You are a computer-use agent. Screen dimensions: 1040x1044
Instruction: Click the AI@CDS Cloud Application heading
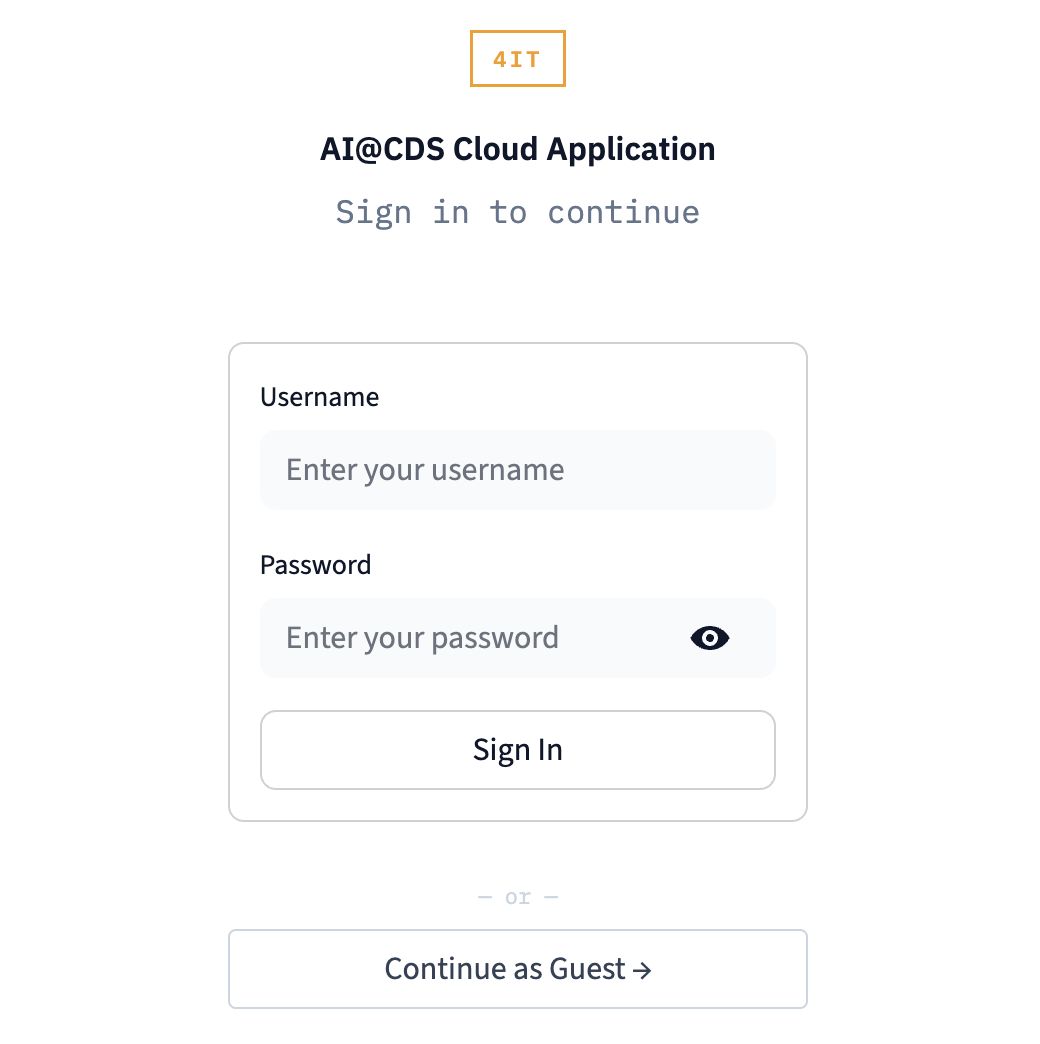[517, 149]
